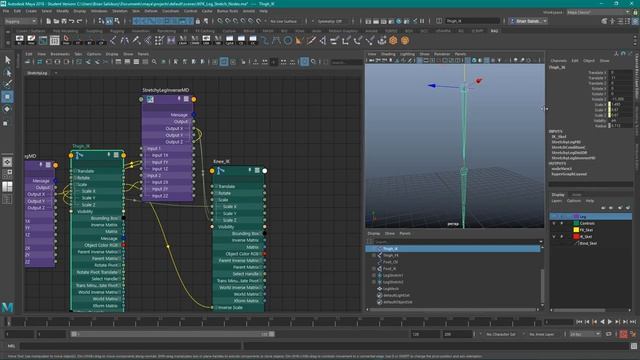This screenshot has height=360, width=640.
Task: Click the New Scene icon in the status line
Action: click(x=49, y=21)
